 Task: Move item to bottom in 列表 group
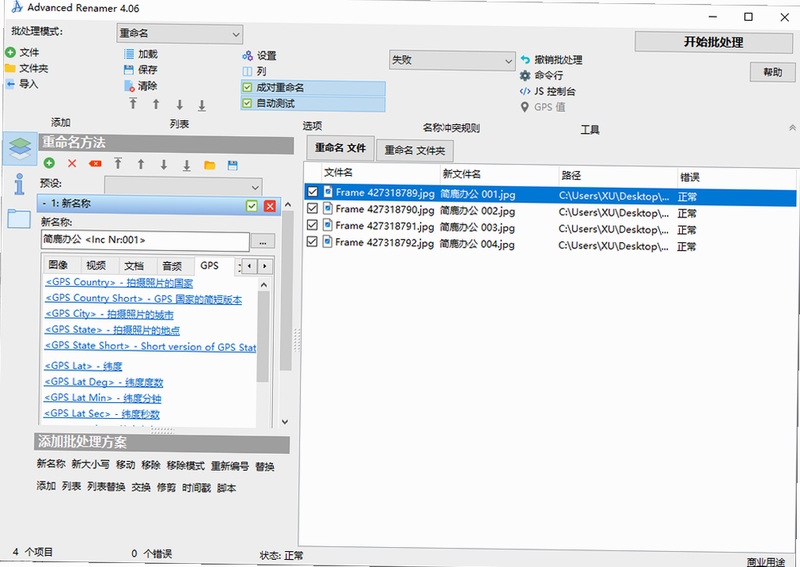coord(202,105)
